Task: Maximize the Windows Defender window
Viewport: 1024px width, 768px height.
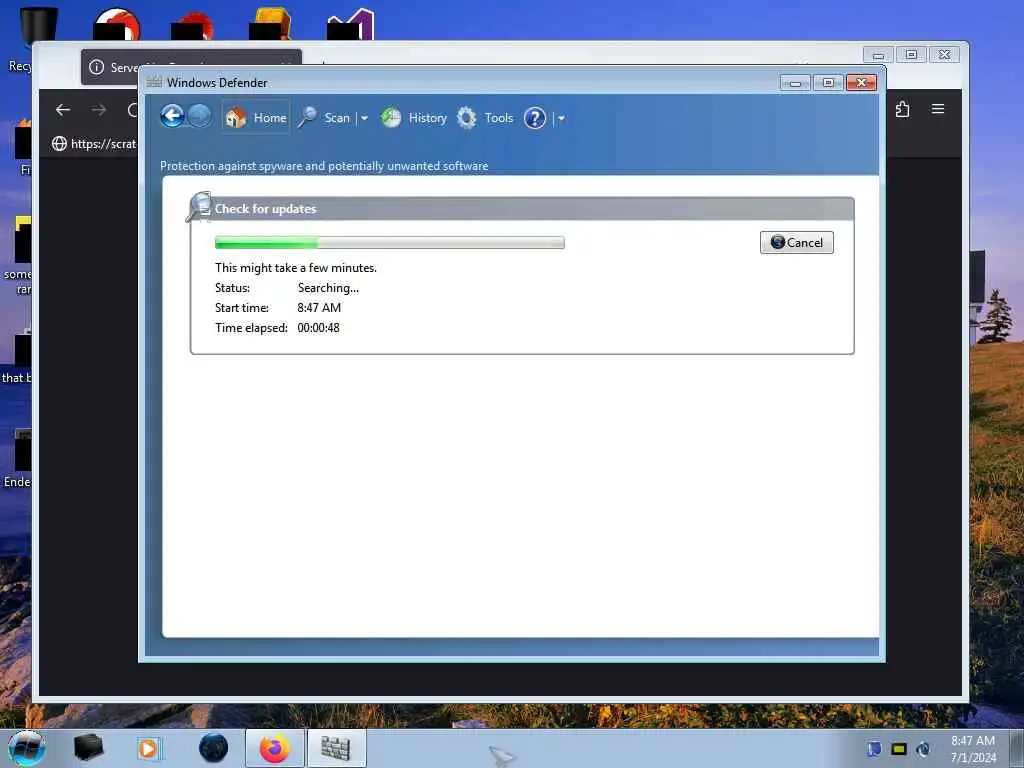Action: coord(828,83)
